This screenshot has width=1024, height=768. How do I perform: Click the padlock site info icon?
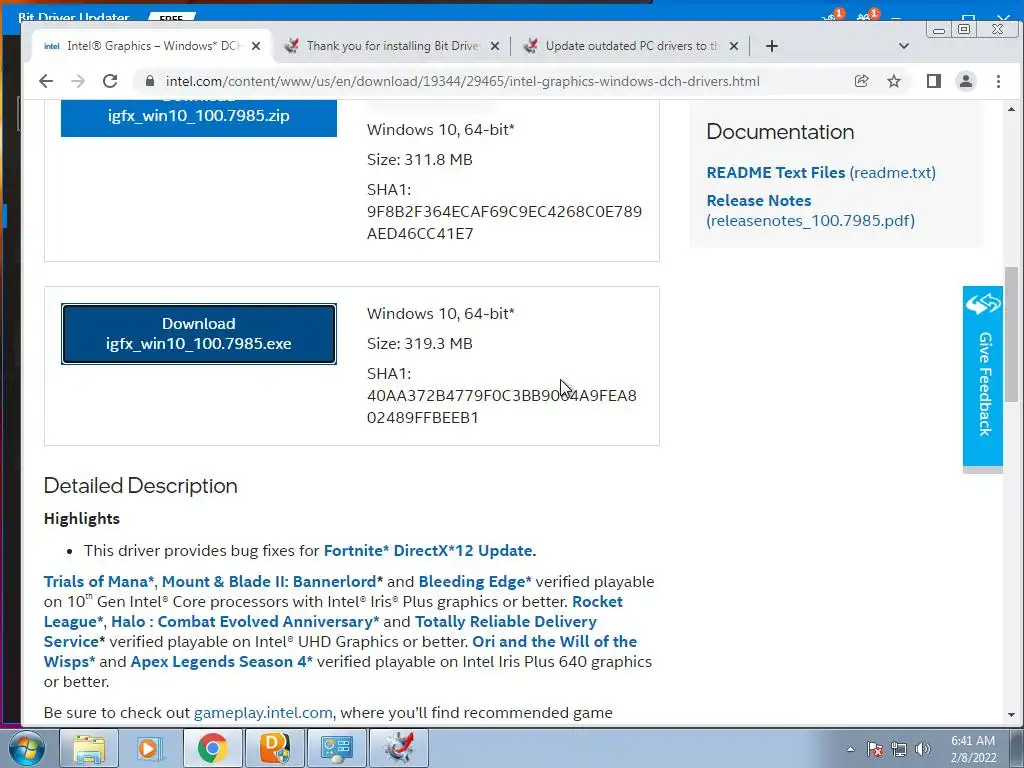click(x=150, y=81)
